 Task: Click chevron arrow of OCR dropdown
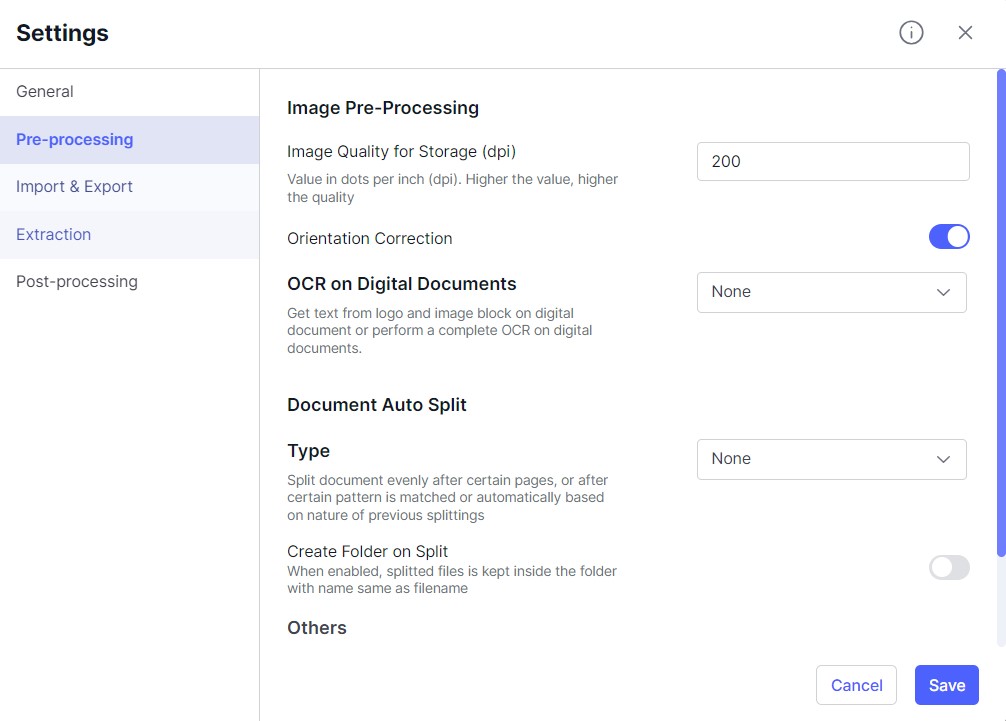[x=943, y=292]
